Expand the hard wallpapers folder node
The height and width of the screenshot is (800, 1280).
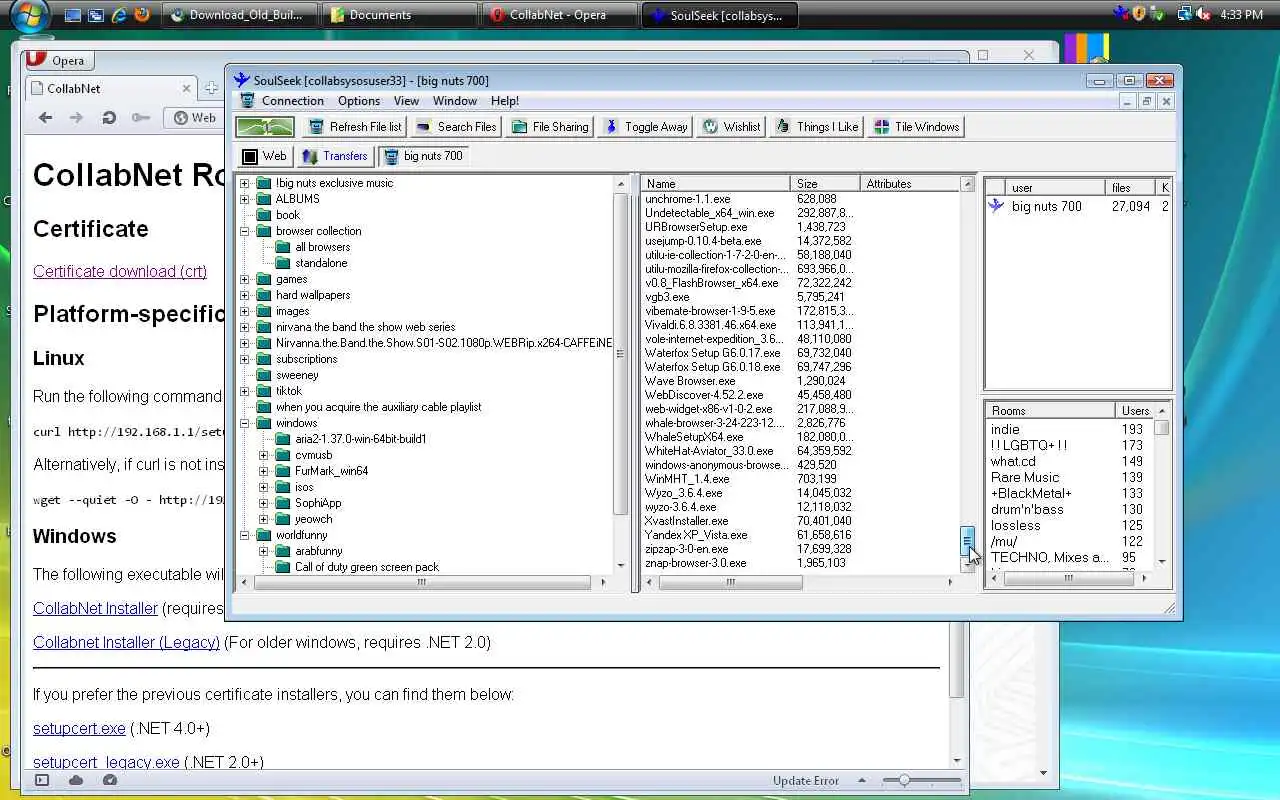(245, 295)
